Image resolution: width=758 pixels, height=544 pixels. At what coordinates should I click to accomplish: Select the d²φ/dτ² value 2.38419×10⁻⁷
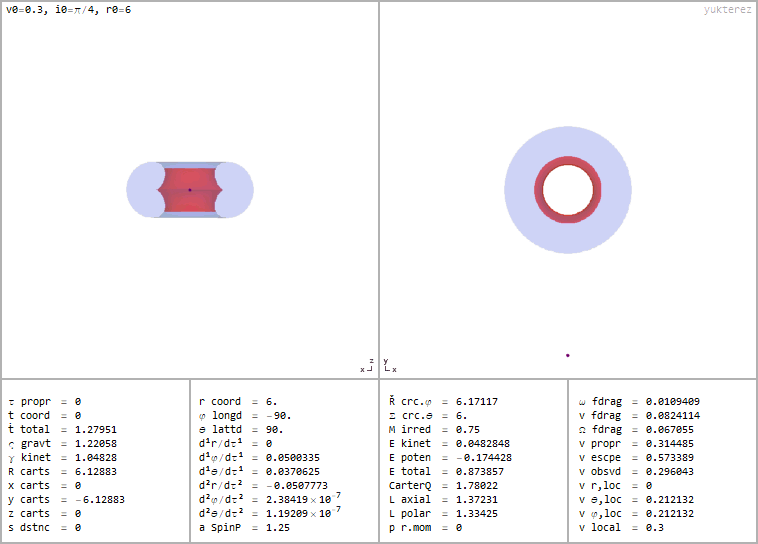tap(303, 499)
